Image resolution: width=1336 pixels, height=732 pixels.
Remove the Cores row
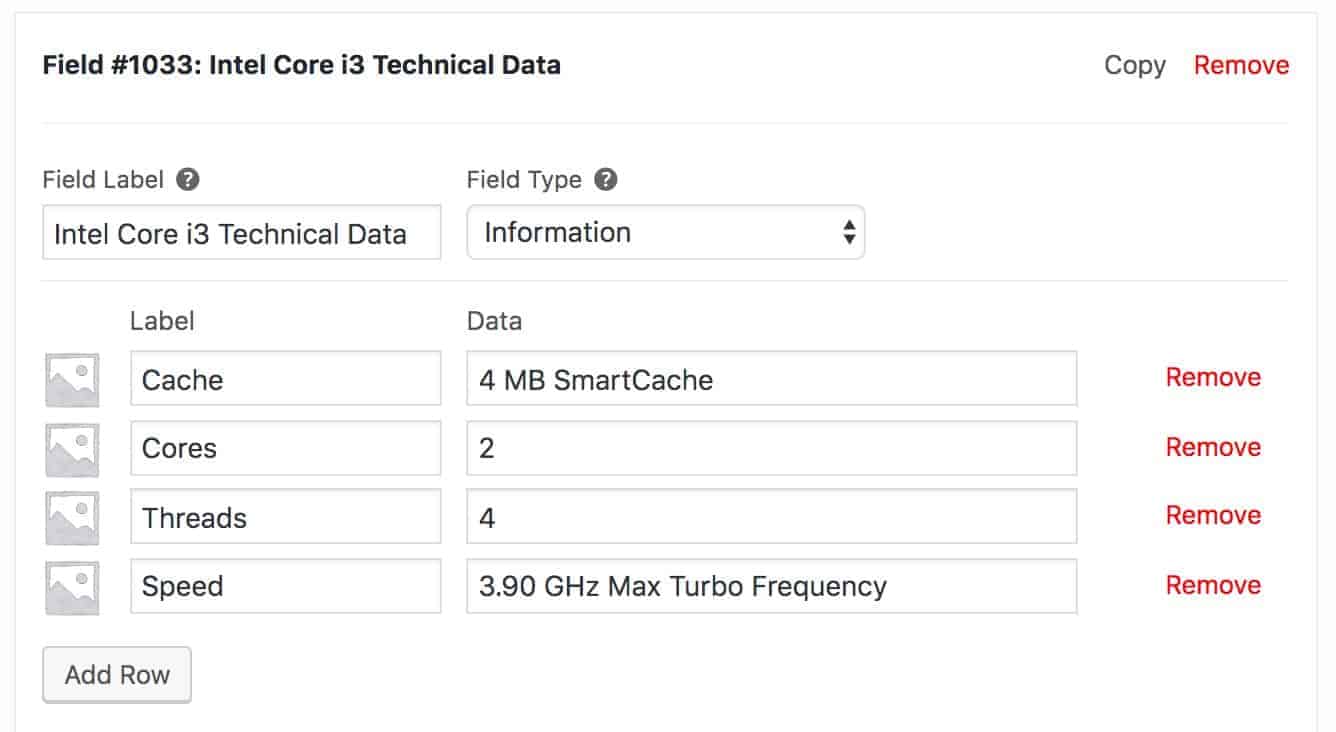click(1213, 447)
